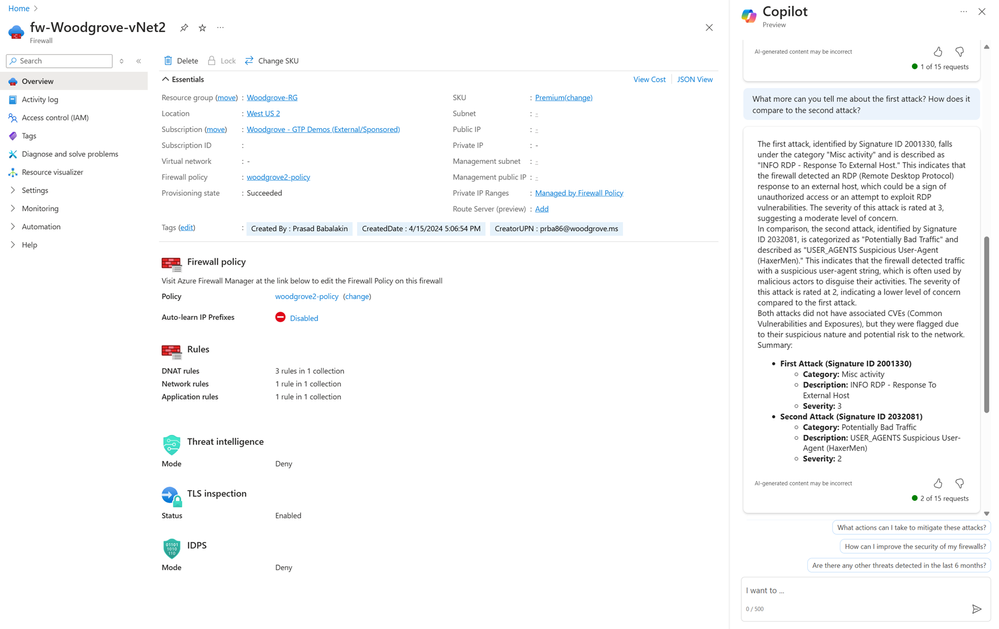Collapse the Essentials section

coord(183,80)
